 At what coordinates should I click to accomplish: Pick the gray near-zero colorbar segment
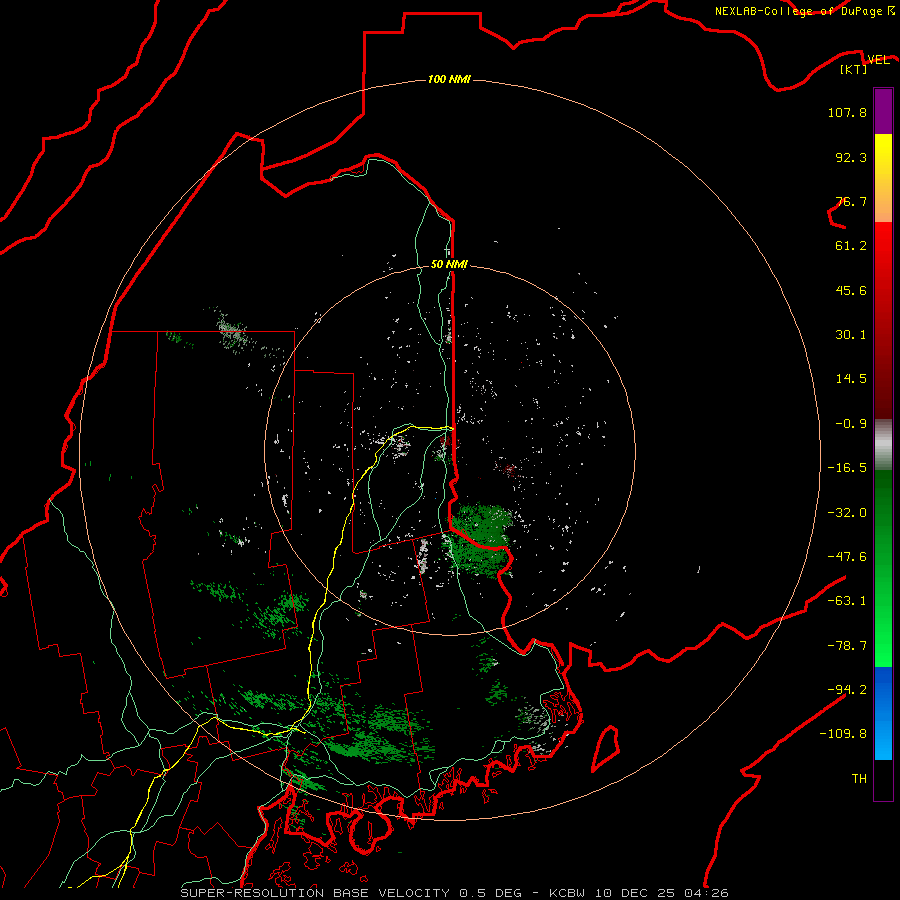[x=883, y=444]
